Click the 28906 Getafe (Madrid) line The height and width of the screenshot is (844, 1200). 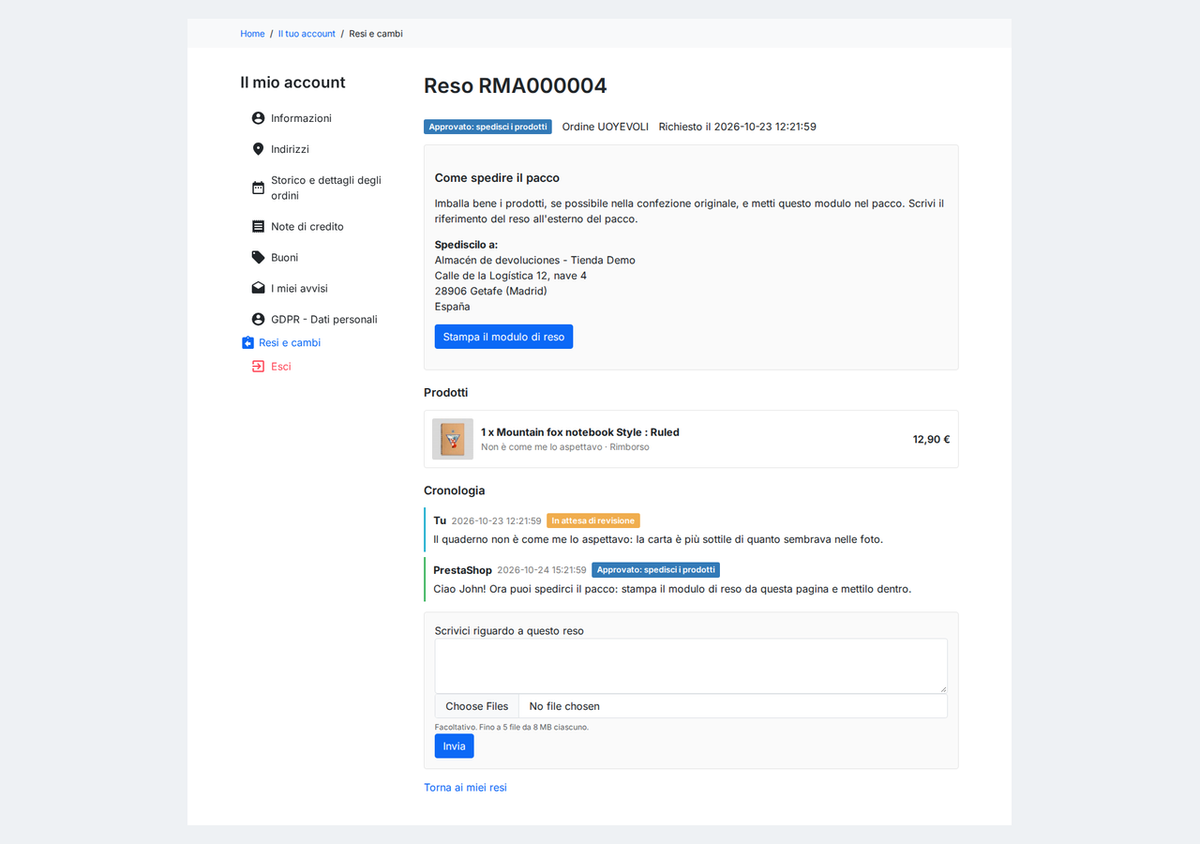491,291
